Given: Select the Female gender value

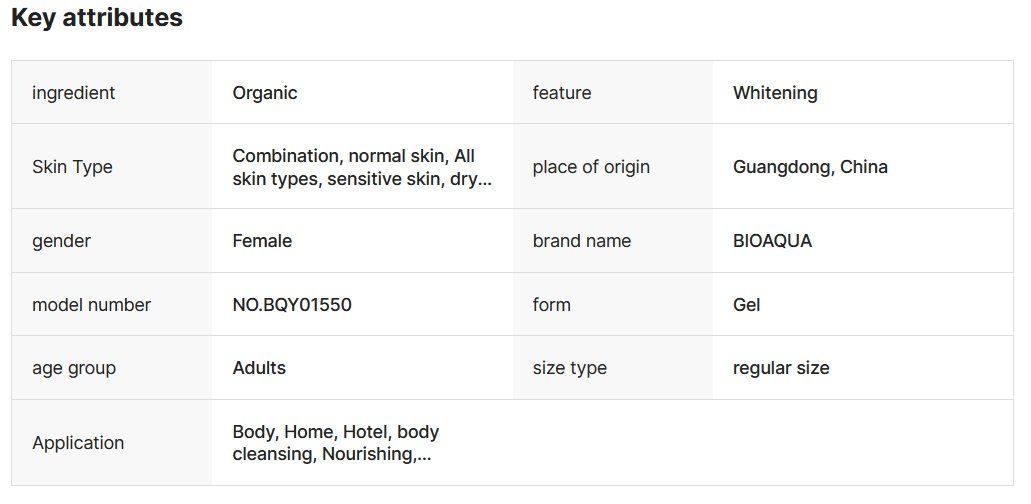Looking at the screenshot, I should coord(262,241).
